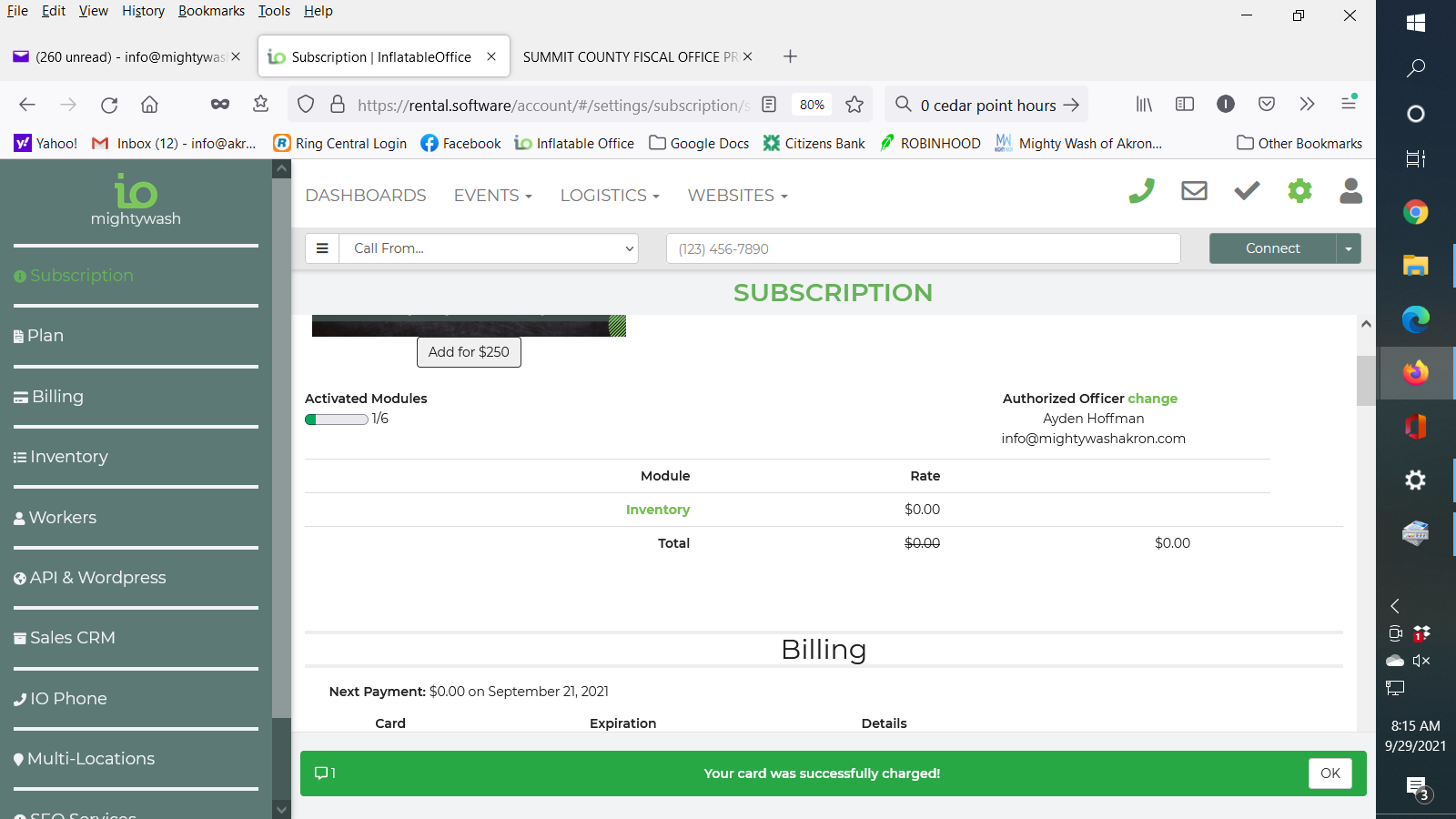Expand the EVENTS navigation menu
This screenshot has width=1456, height=819.
(492, 196)
